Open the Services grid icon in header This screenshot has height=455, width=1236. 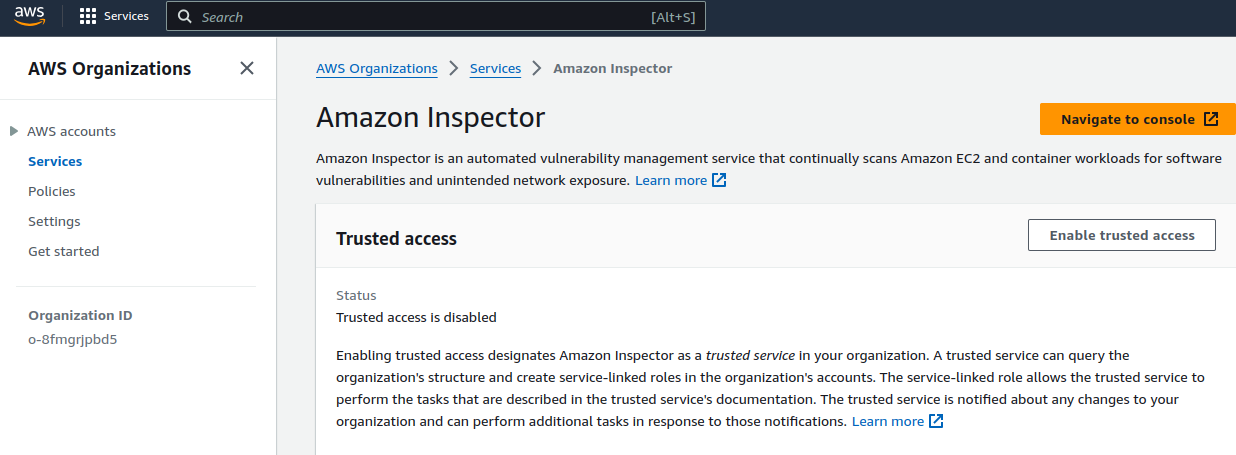tap(88, 16)
